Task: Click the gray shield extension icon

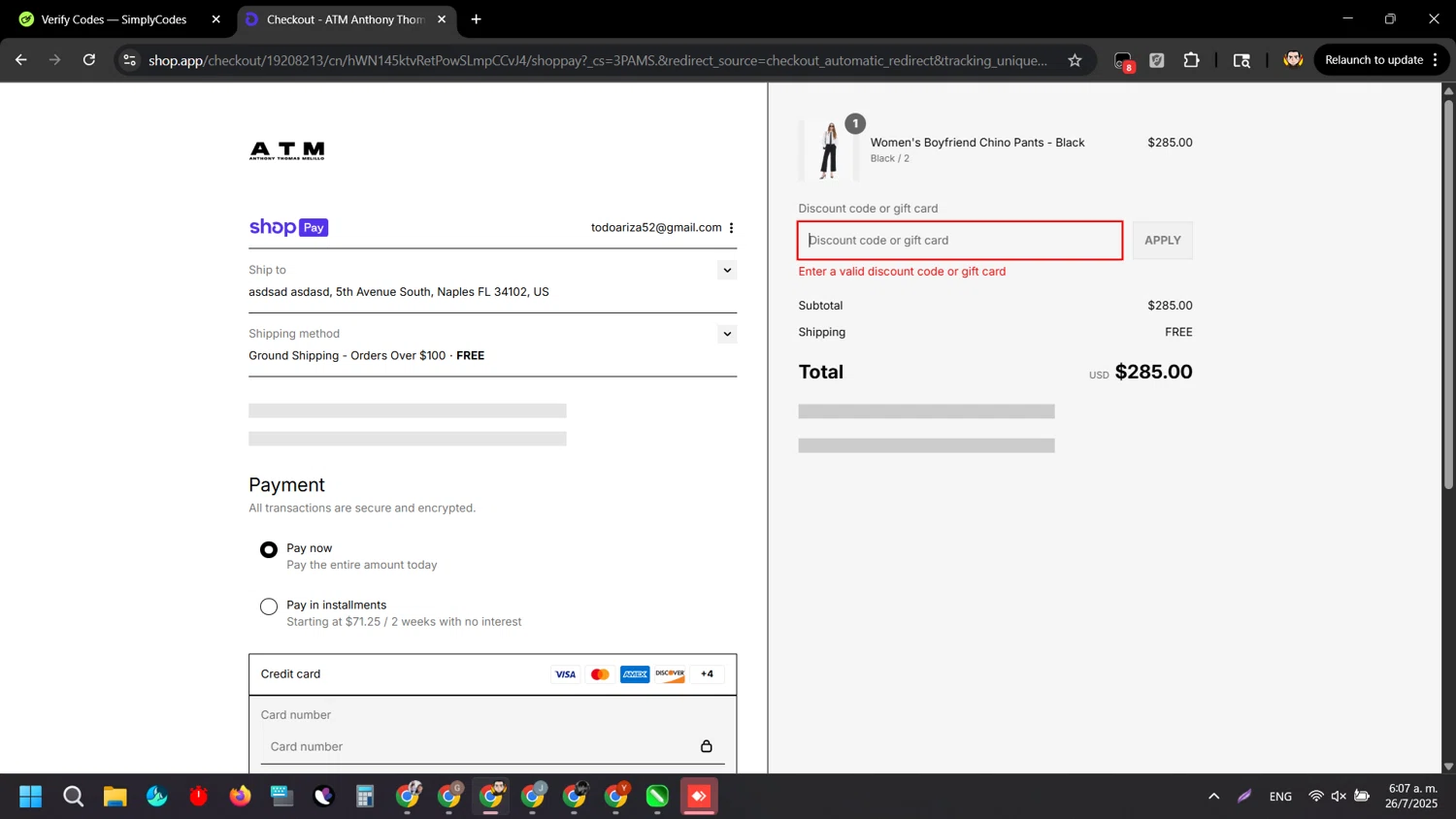Action: [1157, 60]
